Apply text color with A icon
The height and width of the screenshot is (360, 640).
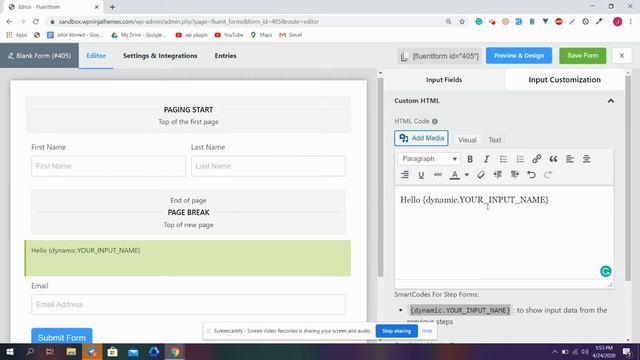(x=454, y=175)
